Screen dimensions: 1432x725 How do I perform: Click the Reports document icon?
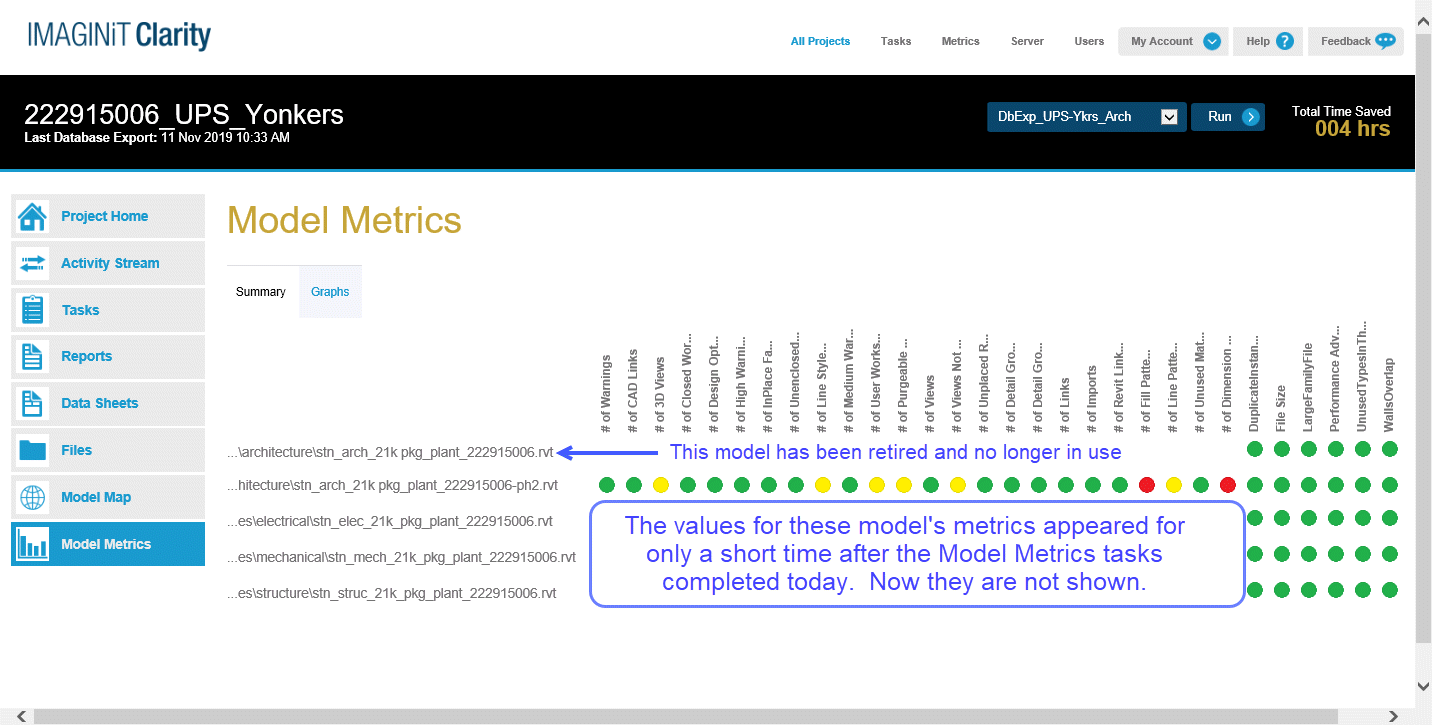point(33,356)
